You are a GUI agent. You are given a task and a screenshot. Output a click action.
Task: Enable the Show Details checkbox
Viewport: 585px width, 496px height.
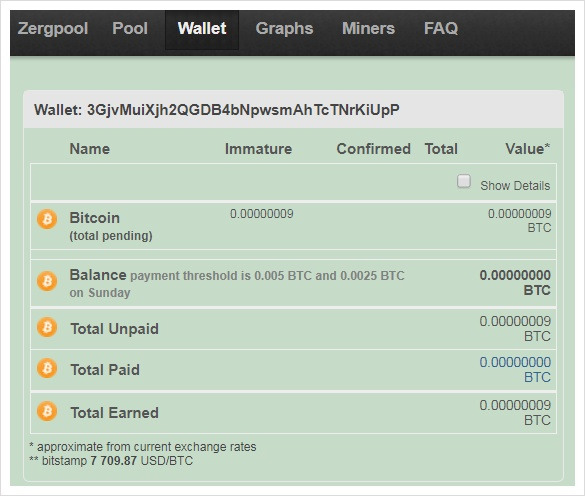[x=464, y=181]
